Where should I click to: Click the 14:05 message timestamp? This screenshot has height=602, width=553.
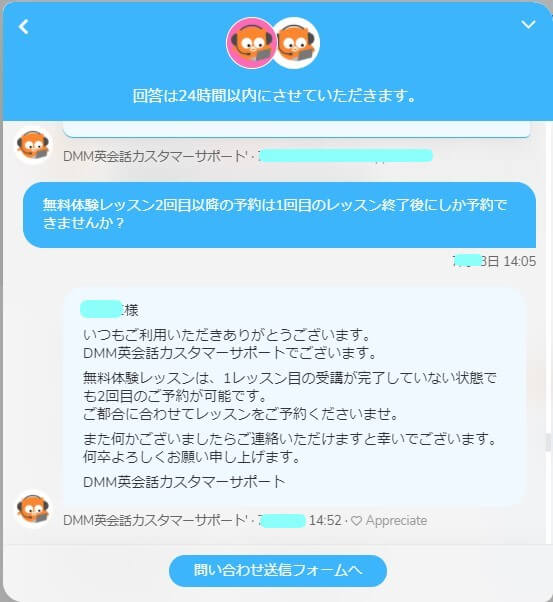520,261
